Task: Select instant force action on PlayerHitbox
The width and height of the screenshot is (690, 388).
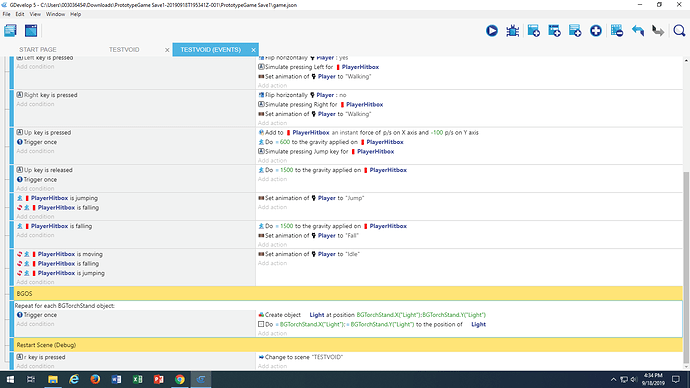Action: coord(369,132)
